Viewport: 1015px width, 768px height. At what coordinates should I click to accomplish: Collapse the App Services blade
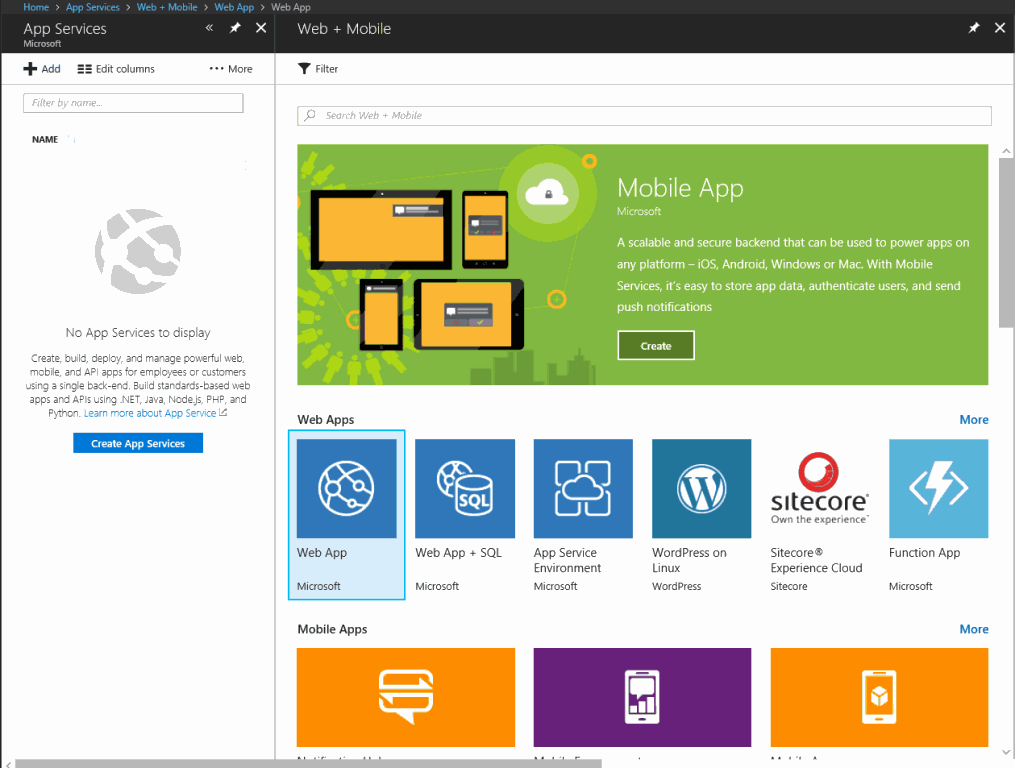209,28
